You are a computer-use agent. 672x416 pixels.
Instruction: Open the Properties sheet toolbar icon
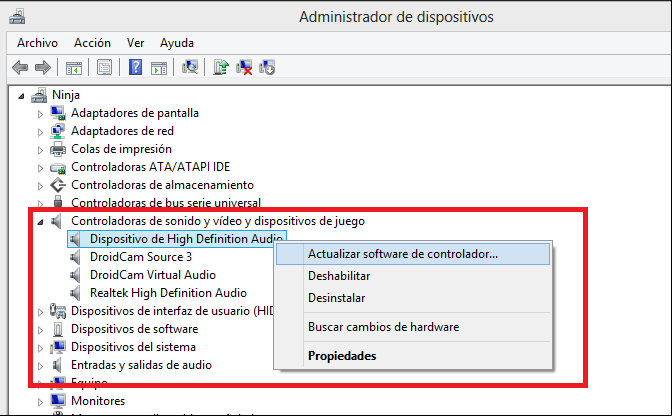click(104, 67)
